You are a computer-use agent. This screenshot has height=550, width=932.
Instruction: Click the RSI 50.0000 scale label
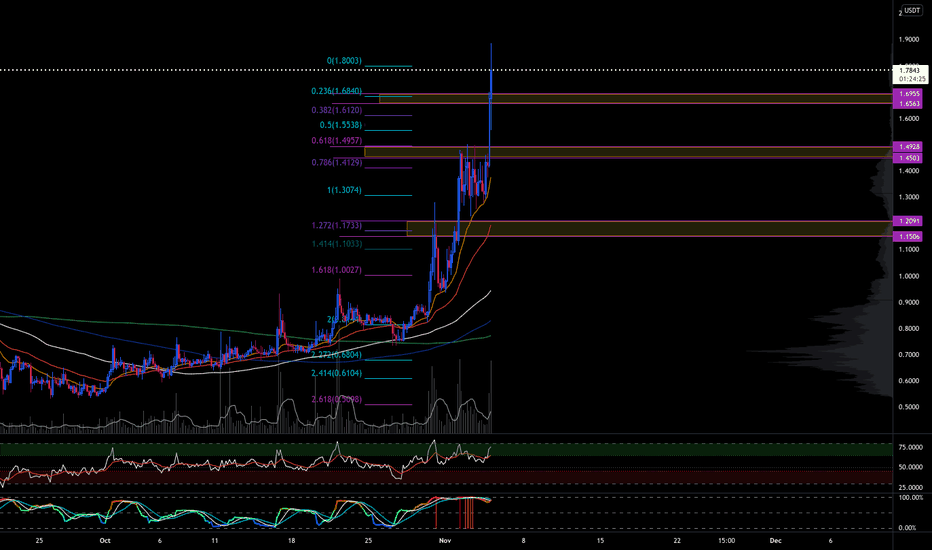pyautogui.click(x=911, y=467)
